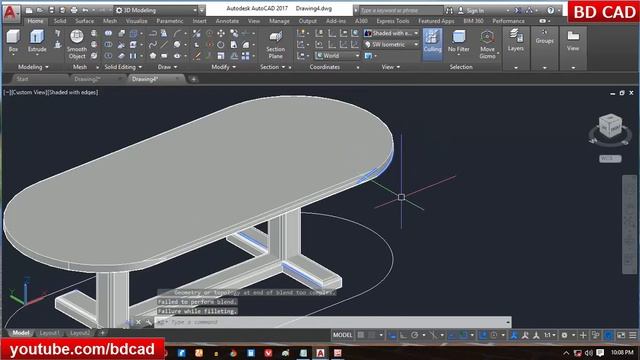Select the Move Gizmo tool
Screen dimensions: 640x360
coord(487,44)
